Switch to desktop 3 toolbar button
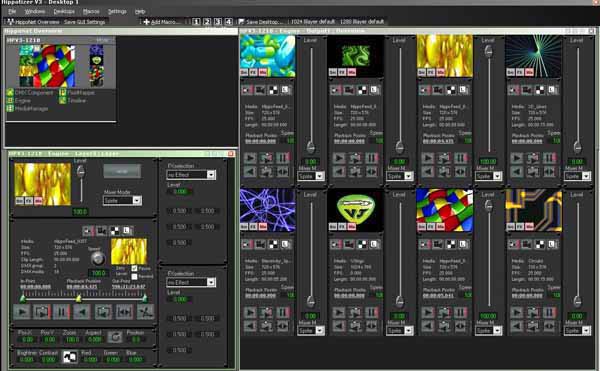Image resolution: width=600 pixels, height=371 pixels. pos(217,22)
